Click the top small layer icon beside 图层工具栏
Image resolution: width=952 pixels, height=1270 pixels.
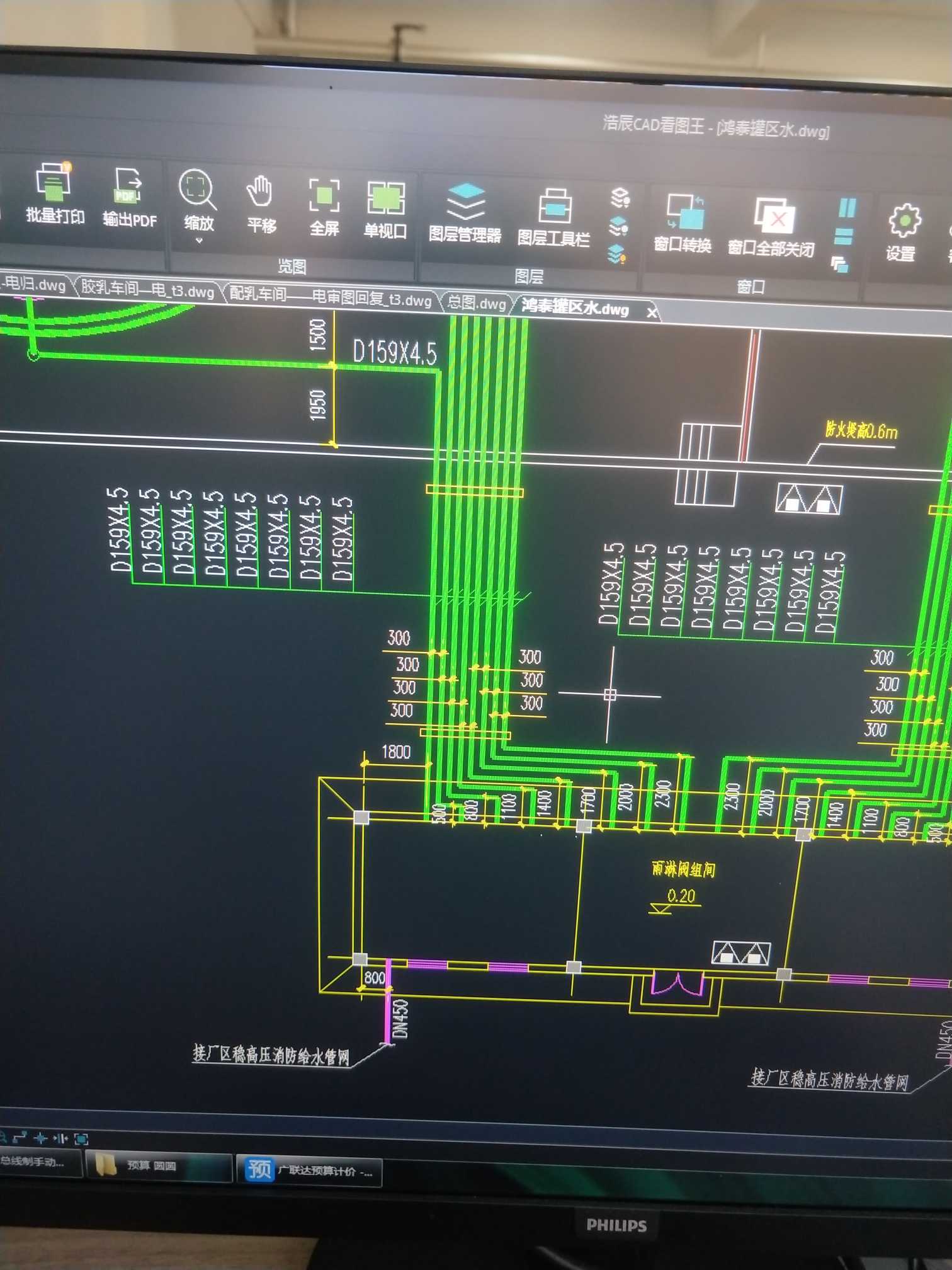pos(620,198)
